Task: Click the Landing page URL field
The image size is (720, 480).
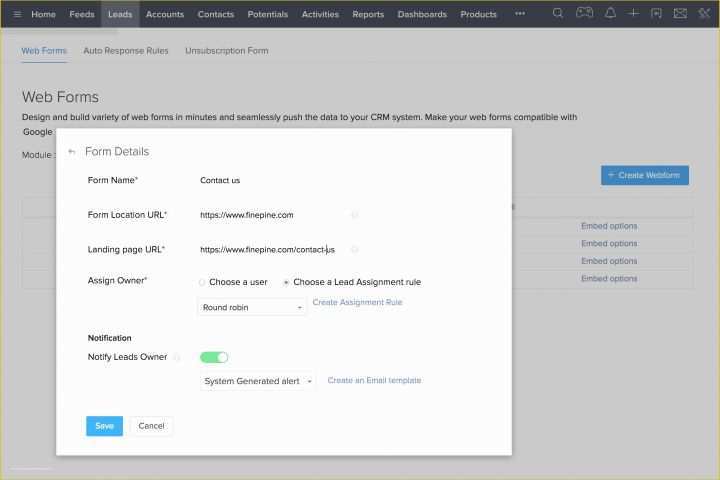Action: point(270,250)
